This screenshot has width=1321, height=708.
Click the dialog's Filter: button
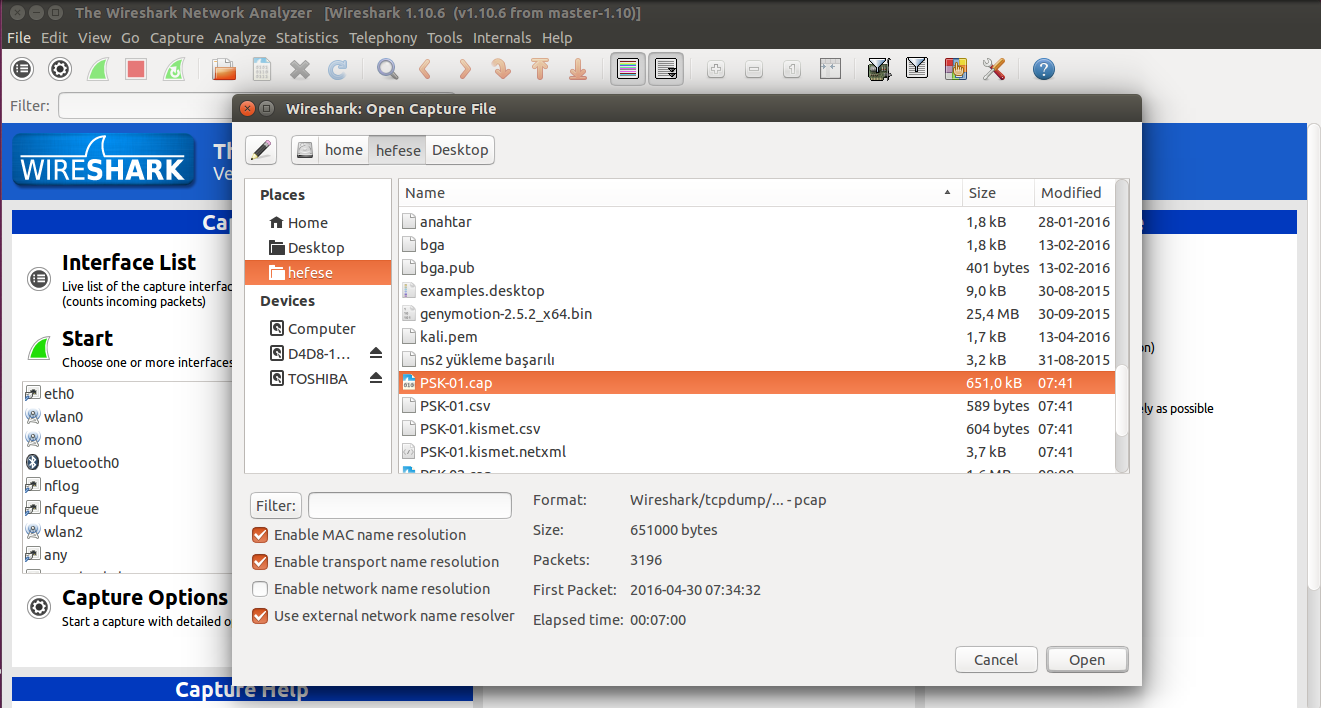coord(276,505)
